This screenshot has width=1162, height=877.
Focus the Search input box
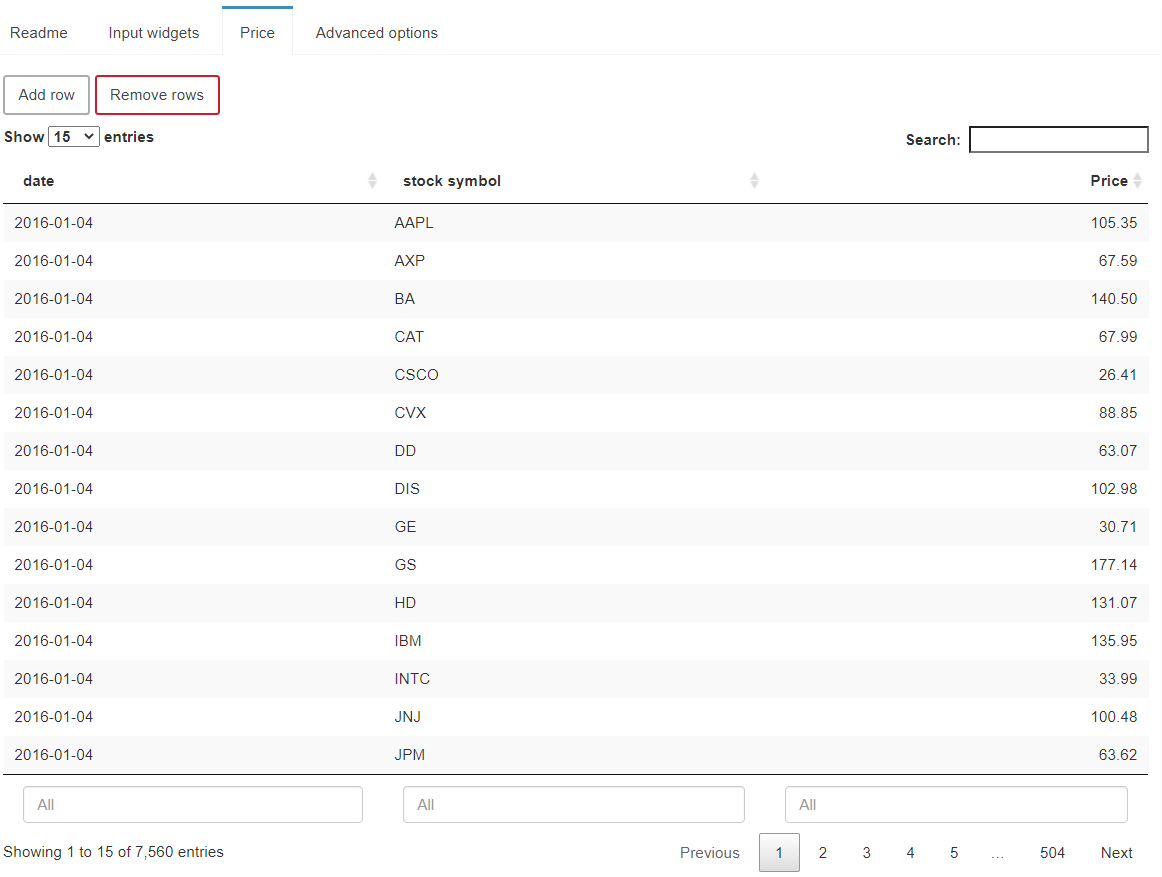[x=1058, y=140]
